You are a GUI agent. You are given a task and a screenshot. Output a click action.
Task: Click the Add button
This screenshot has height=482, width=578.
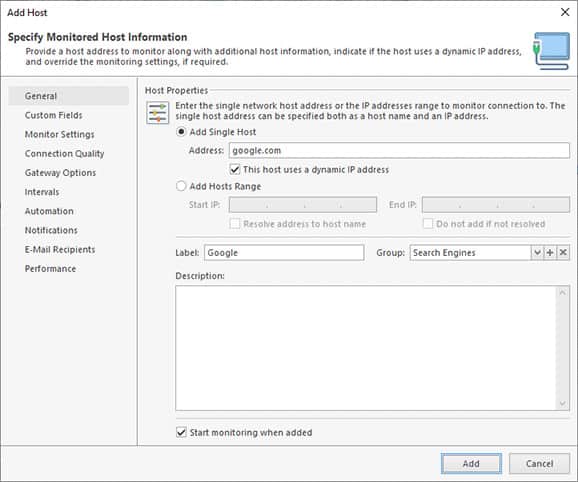[471, 463]
